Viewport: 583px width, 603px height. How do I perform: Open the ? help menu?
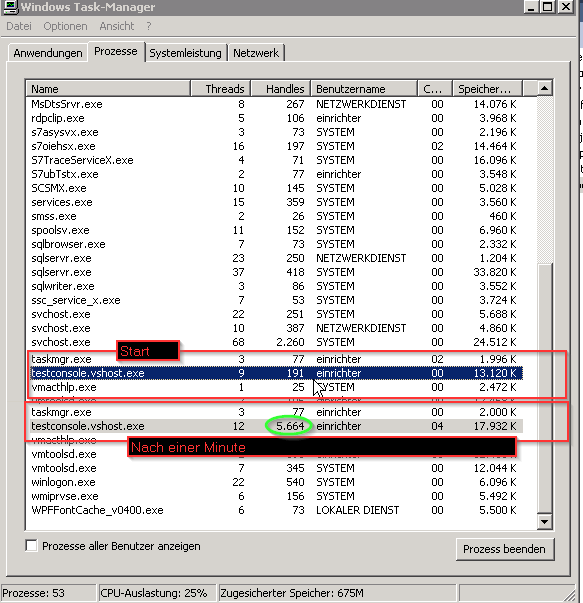(x=149, y=26)
